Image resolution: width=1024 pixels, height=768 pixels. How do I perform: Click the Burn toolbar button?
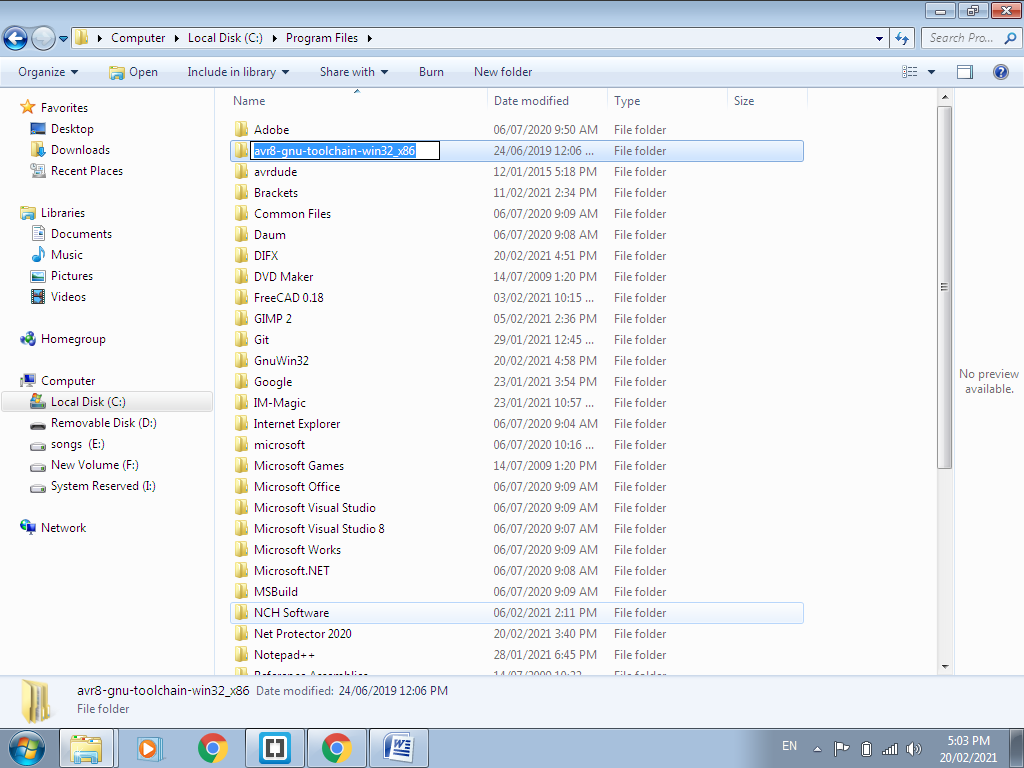pos(431,72)
